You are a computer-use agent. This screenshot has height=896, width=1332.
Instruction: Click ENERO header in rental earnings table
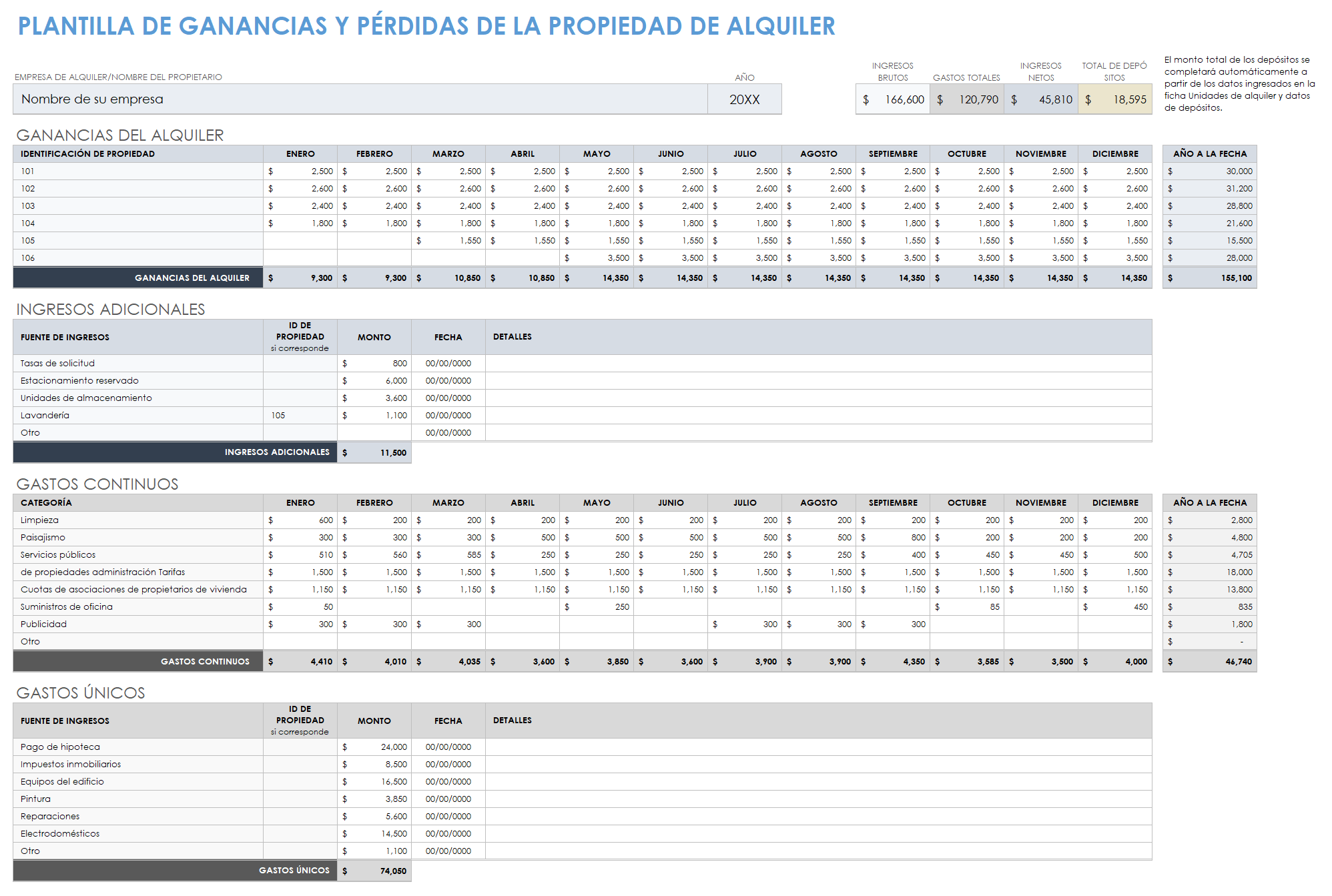(300, 154)
